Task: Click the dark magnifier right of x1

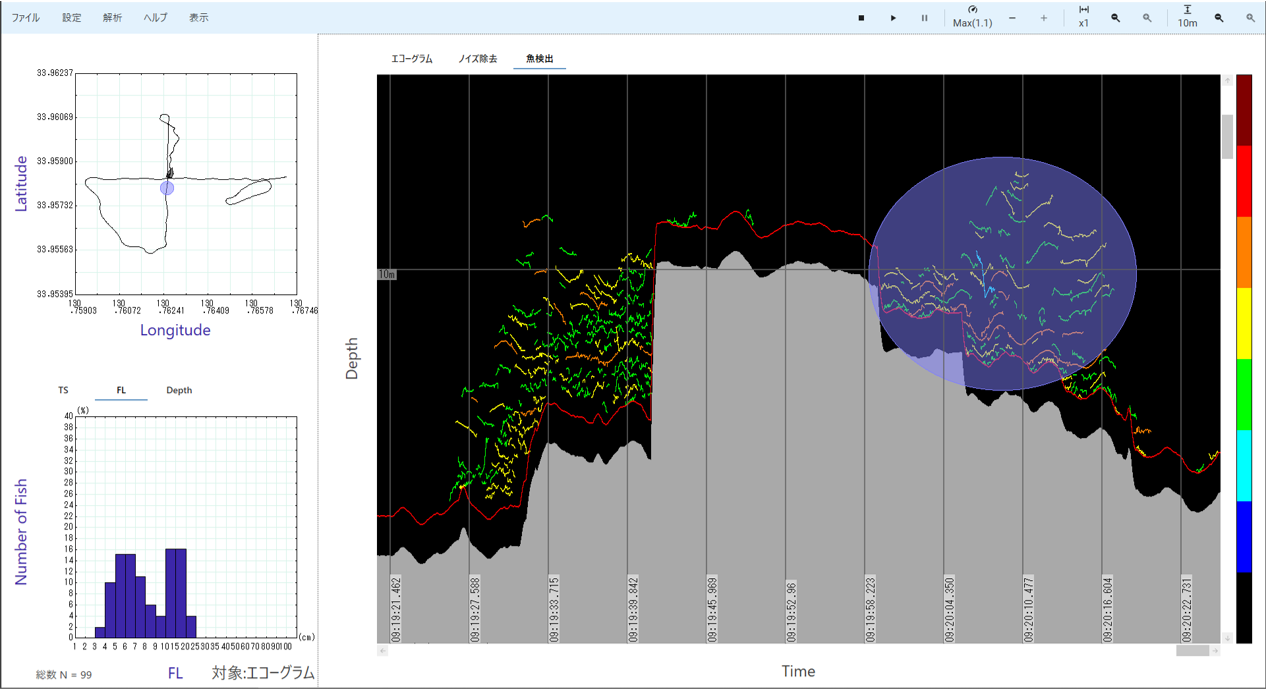Action: click(x=1115, y=18)
